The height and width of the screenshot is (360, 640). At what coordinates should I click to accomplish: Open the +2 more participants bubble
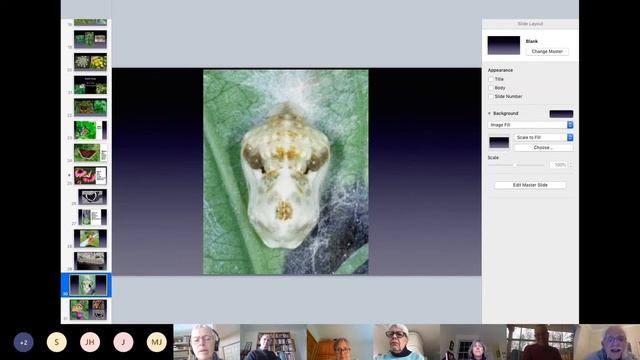pos(23,342)
